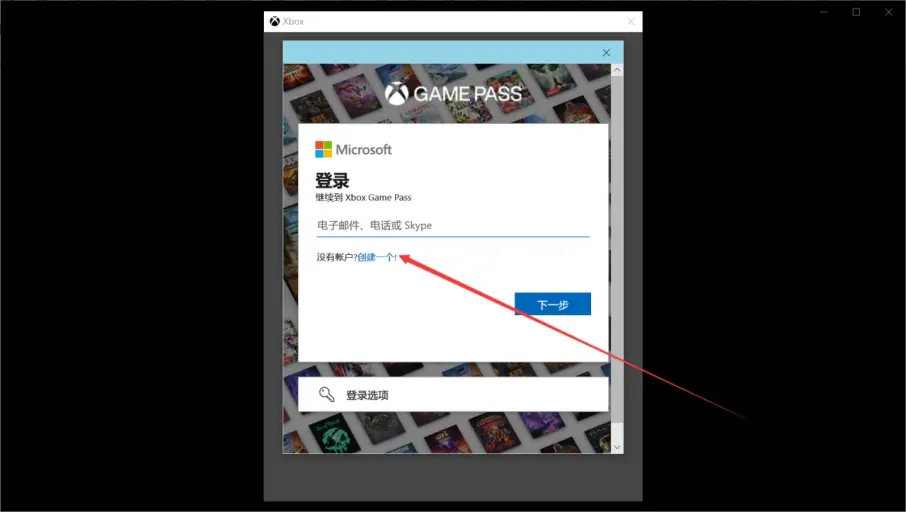
Task: Click the scrollbar up arrow
Action: point(617,70)
